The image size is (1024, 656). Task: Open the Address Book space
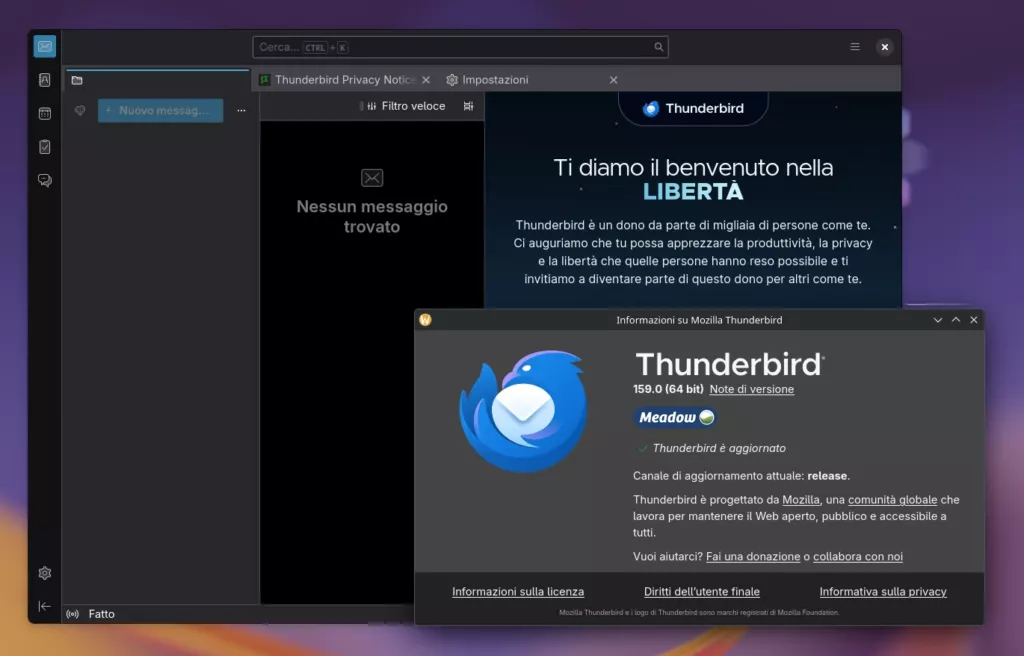[44, 80]
